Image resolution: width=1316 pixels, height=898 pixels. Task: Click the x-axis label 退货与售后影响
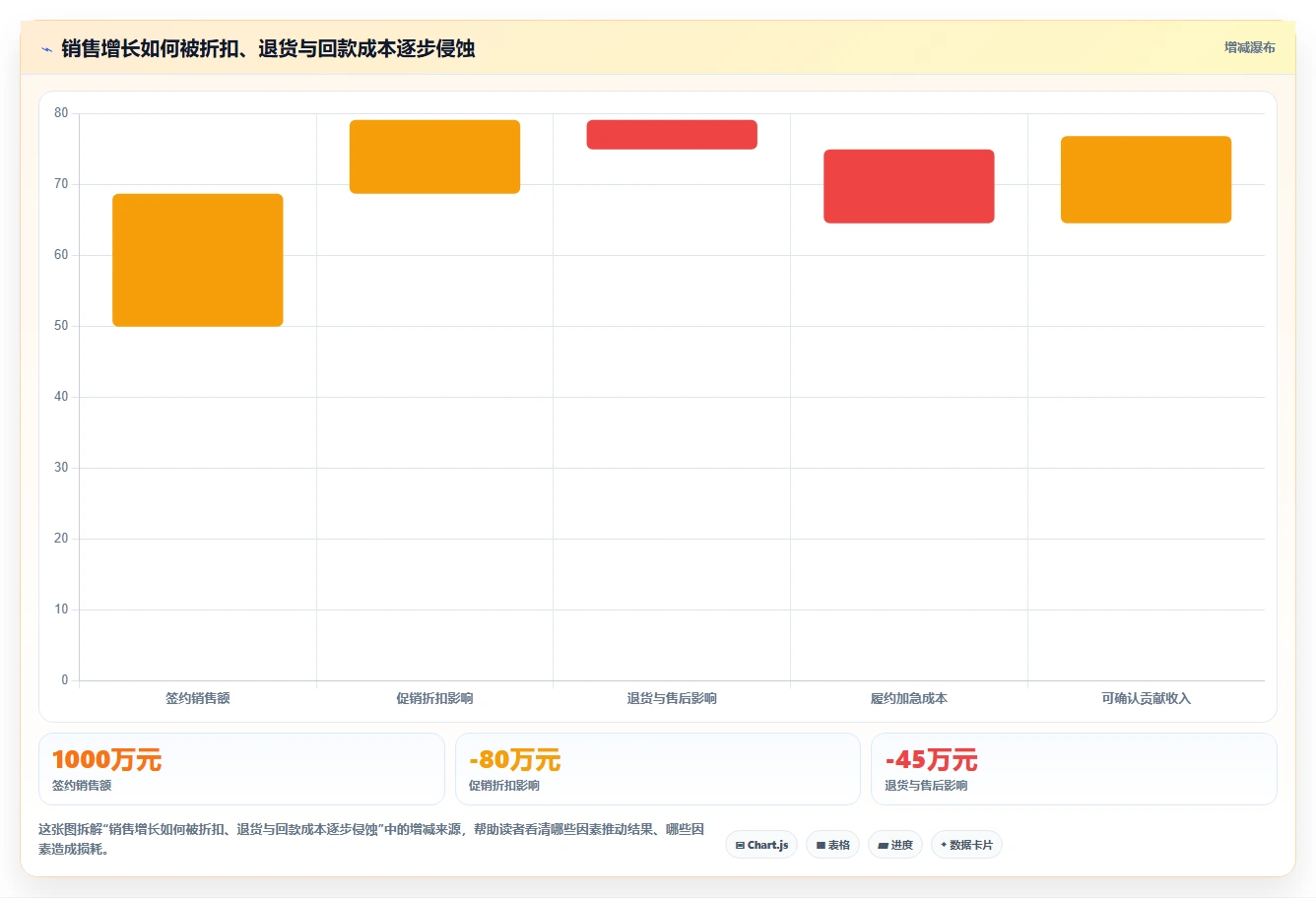click(672, 698)
